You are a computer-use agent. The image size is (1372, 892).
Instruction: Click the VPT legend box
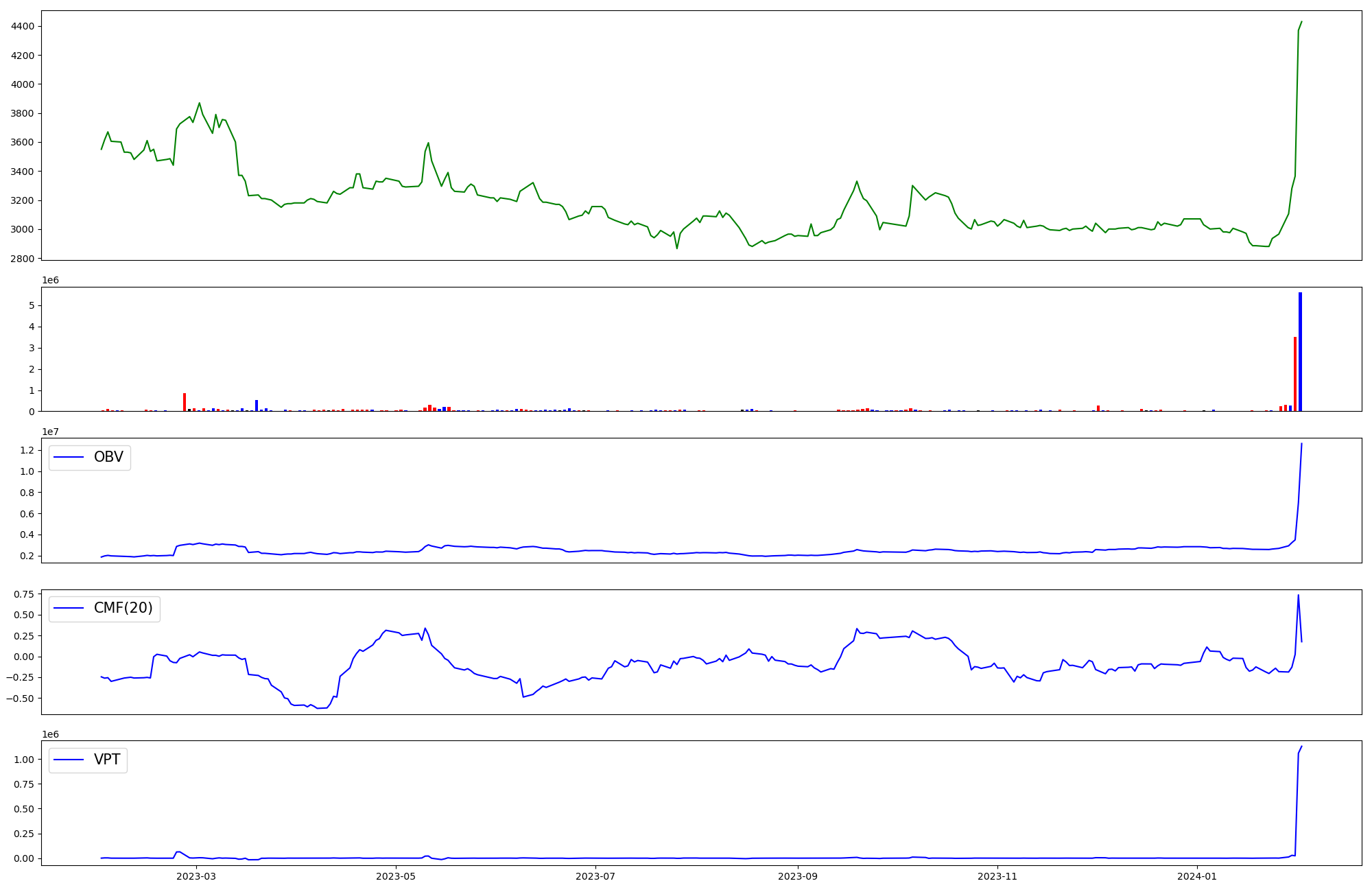88,760
